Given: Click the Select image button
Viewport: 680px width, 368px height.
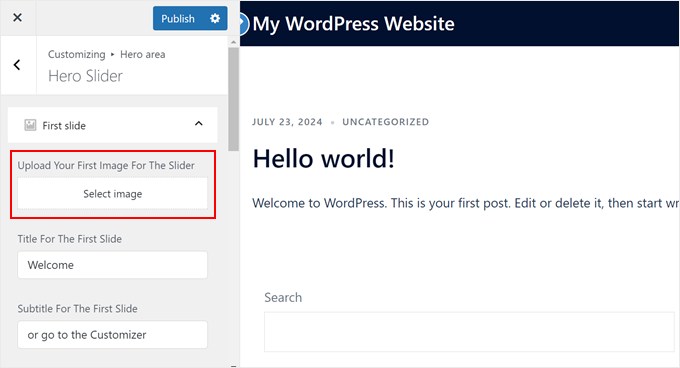Looking at the screenshot, I should pos(112,194).
